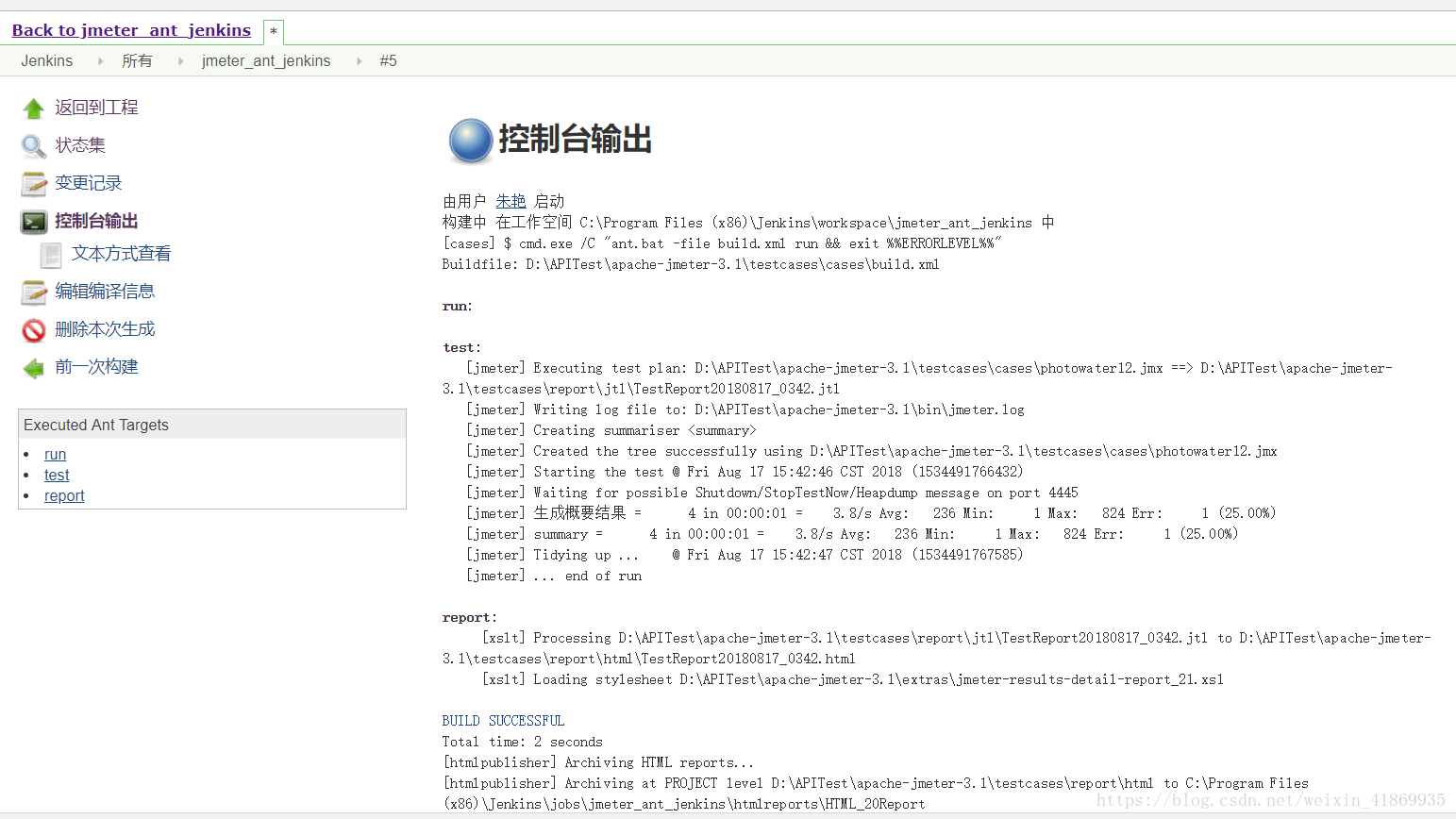Click the 'report:' target heading in console
Viewport: 1456px width, 819px height.
[x=469, y=617]
